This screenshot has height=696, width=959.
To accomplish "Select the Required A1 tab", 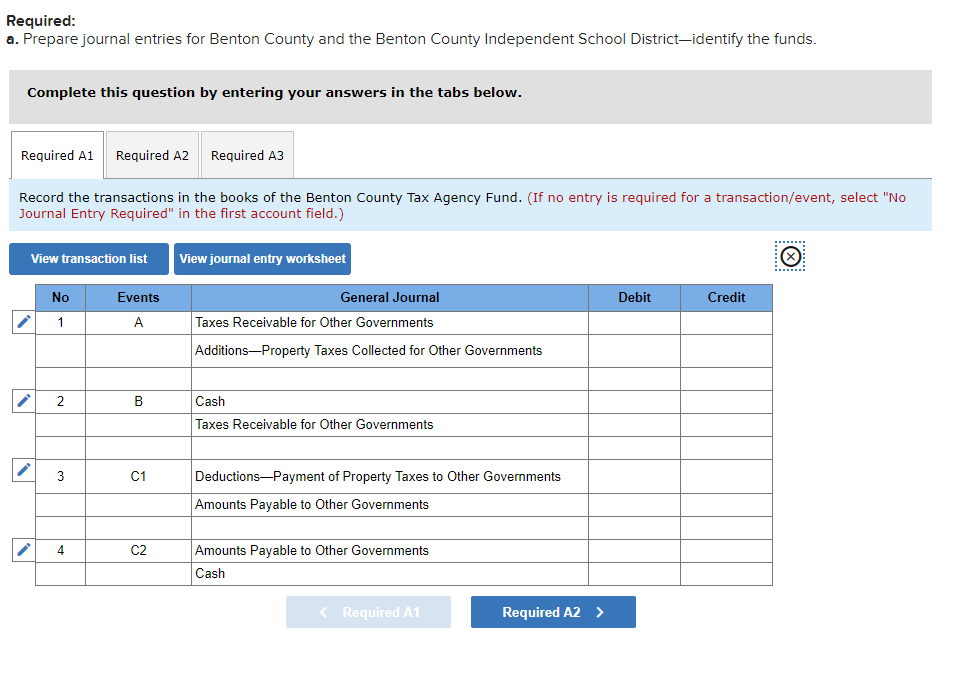I will click(56, 155).
